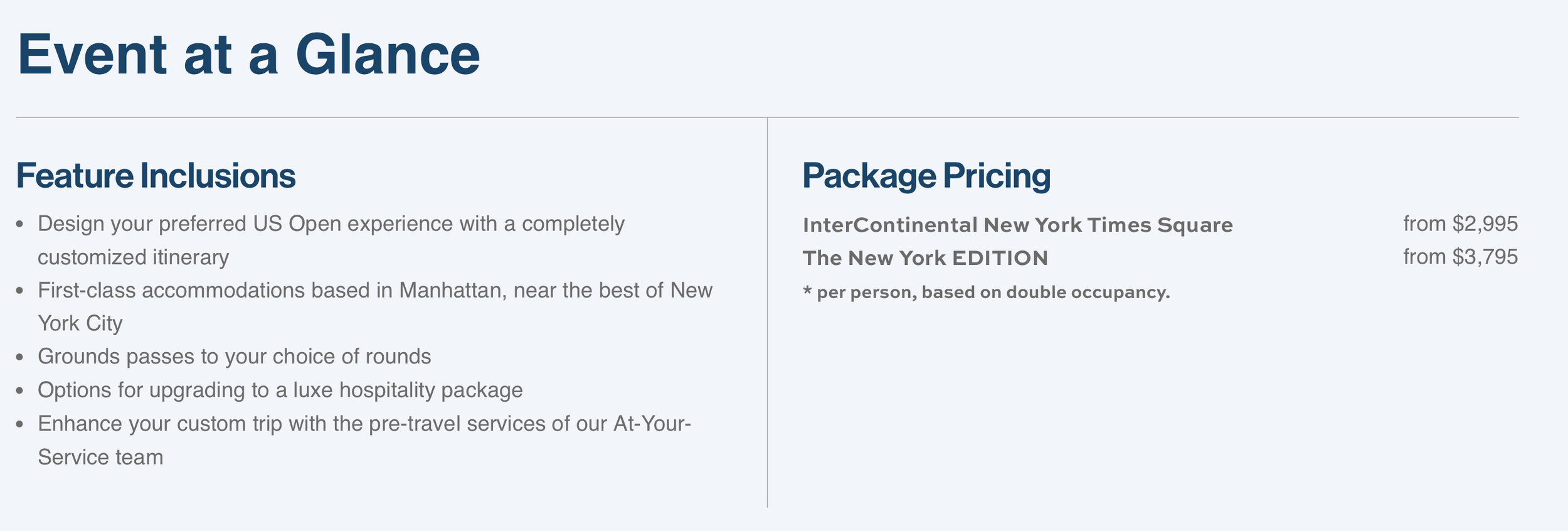Select the Package Pricing heading
Screen dimensions: 1568x531
coord(926,176)
